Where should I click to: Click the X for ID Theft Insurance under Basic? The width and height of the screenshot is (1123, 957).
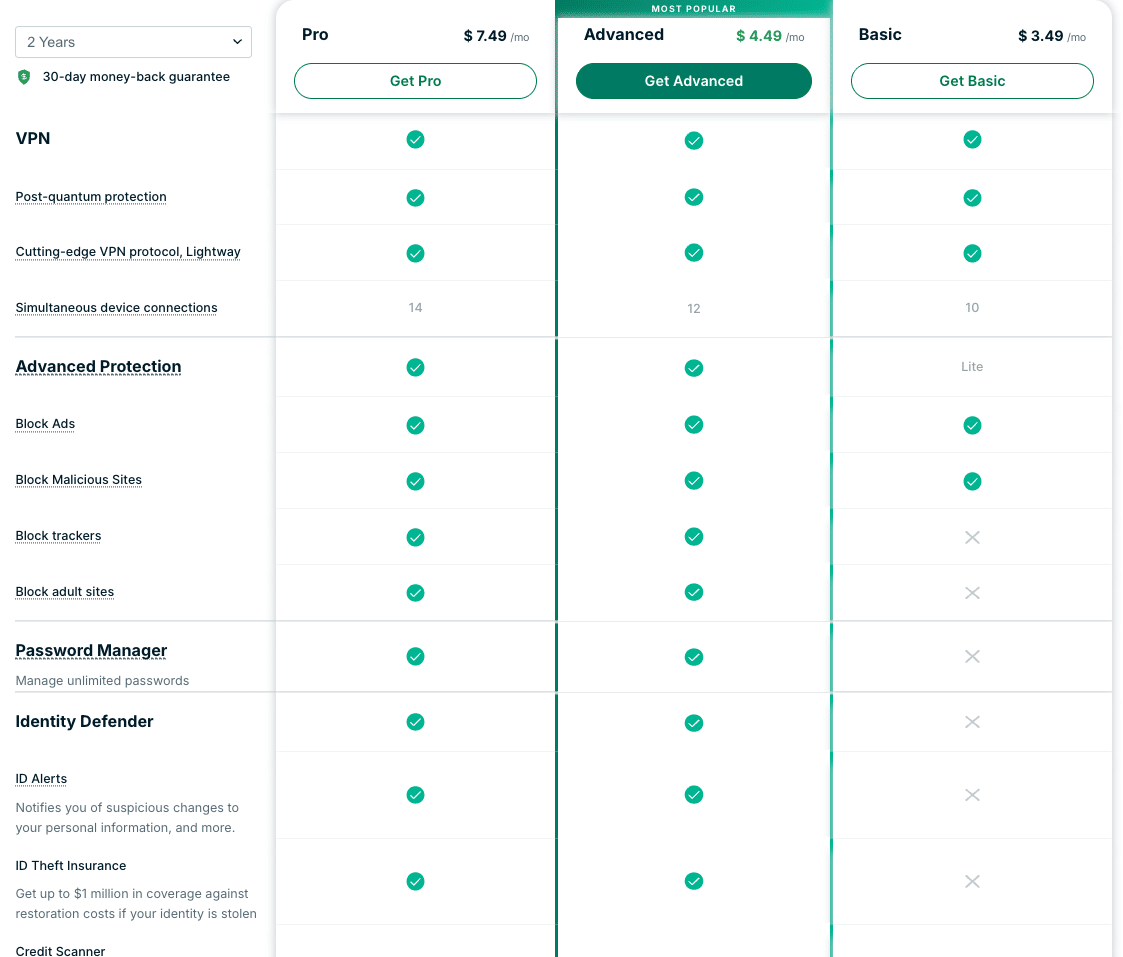coord(972,881)
